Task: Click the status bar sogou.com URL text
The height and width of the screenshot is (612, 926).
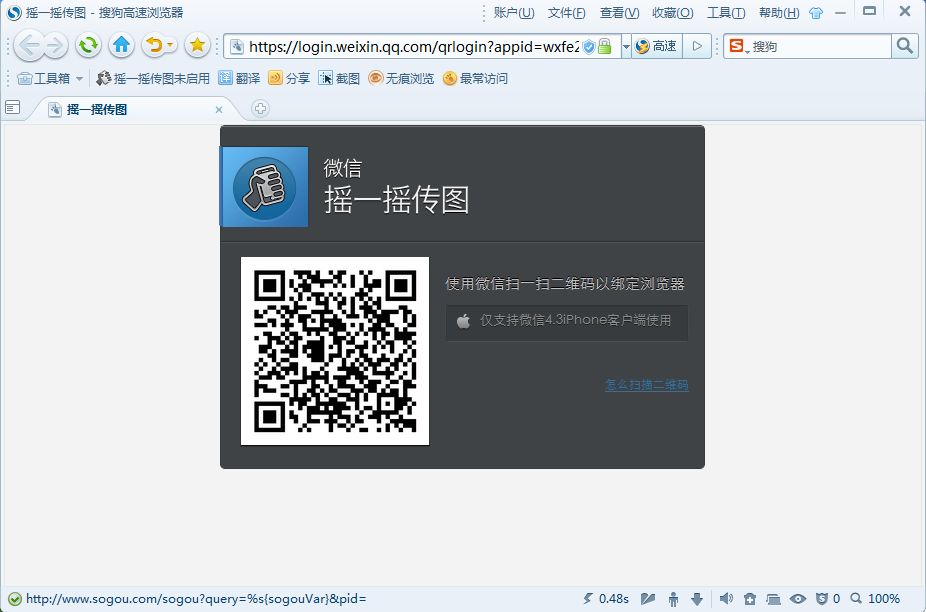Action: 196,599
